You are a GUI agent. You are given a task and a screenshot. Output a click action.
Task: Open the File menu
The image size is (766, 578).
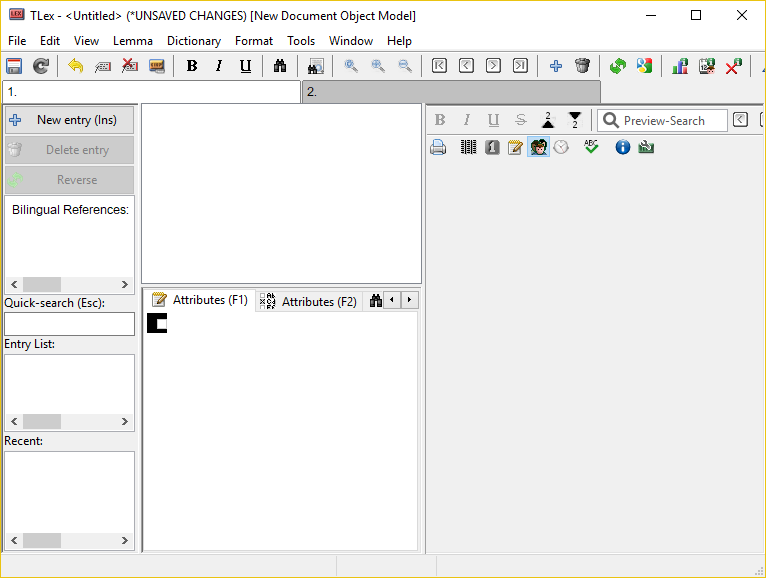point(17,41)
